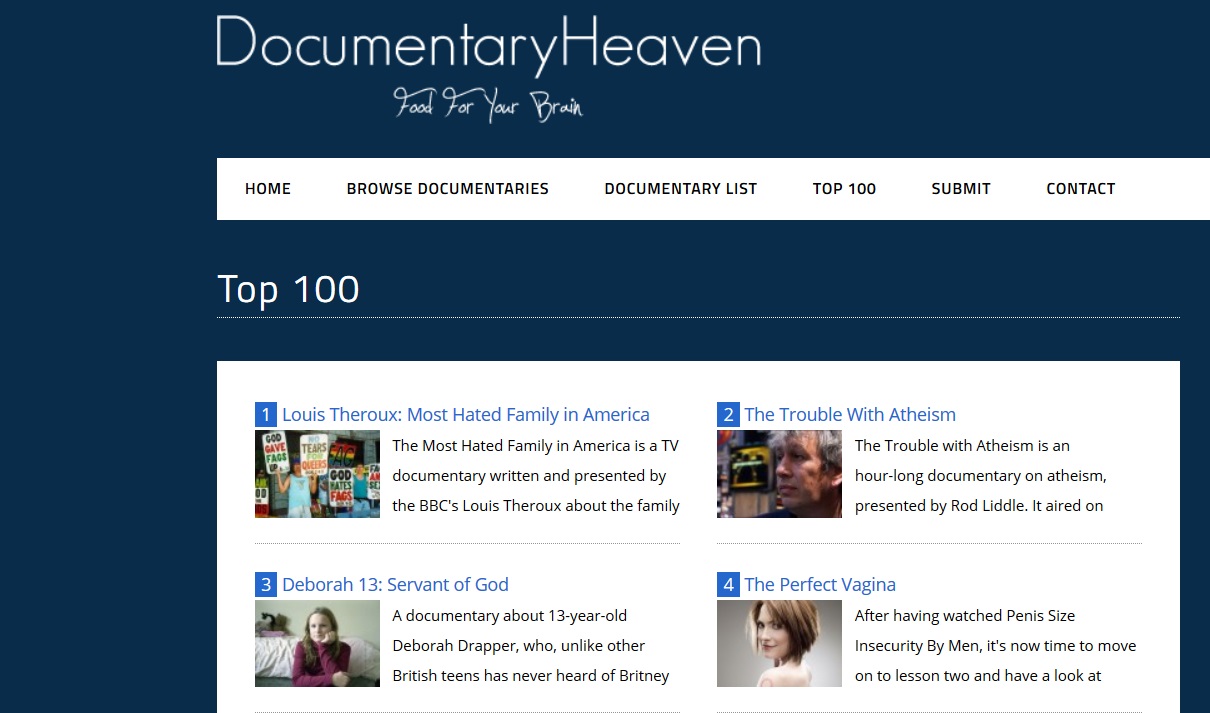Open the Contact page

coord(1080,189)
